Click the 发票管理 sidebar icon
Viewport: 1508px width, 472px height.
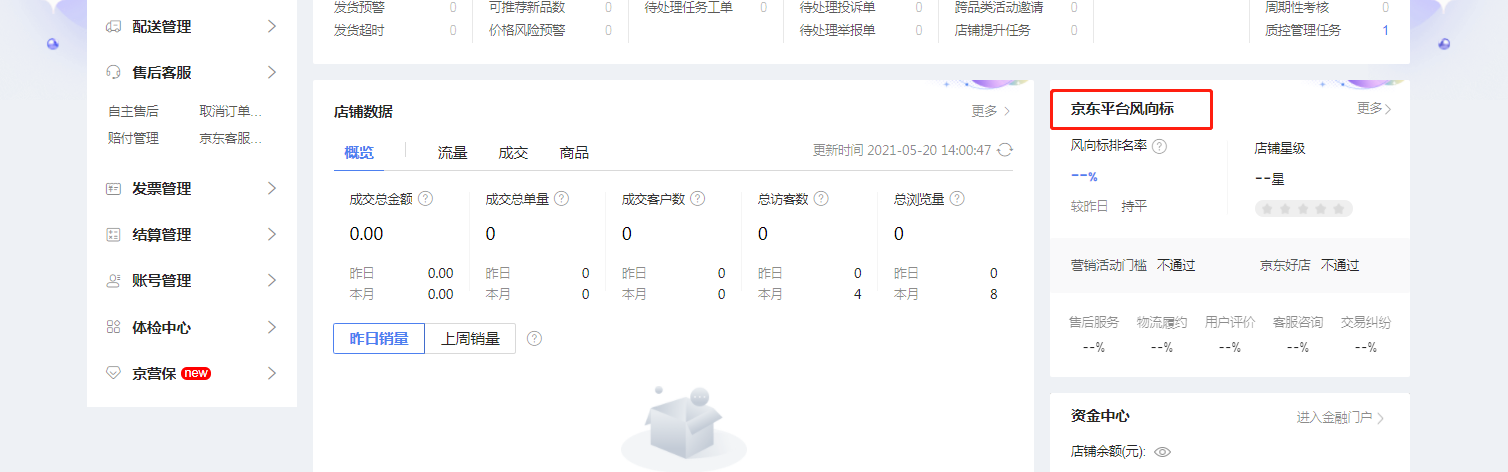pos(113,189)
